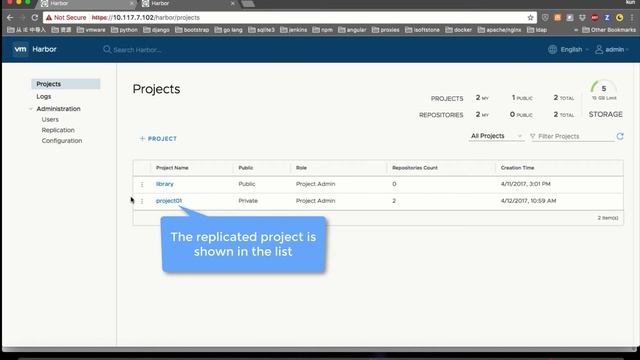Open the ldap bookmarks folder
The width and height of the screenshot is (640, 360).
[x=537, y=30]
